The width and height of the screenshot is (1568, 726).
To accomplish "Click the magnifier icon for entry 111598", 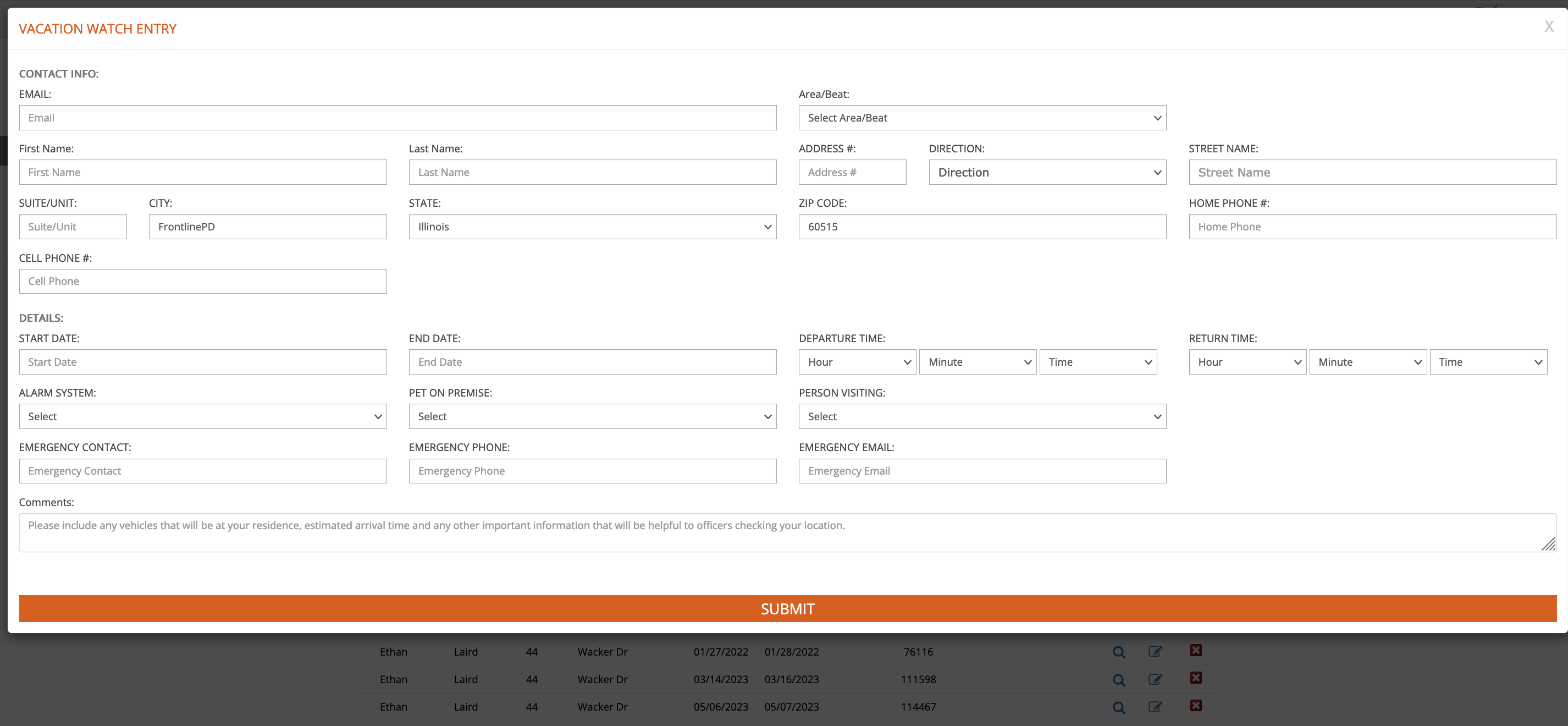I will click(1118, 680).
